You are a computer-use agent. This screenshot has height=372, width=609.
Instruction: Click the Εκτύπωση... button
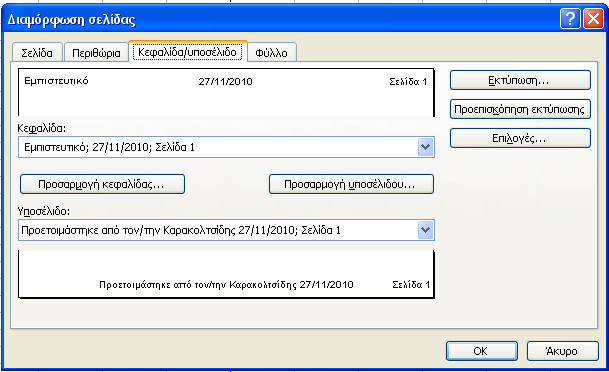[x=520, y=80]
